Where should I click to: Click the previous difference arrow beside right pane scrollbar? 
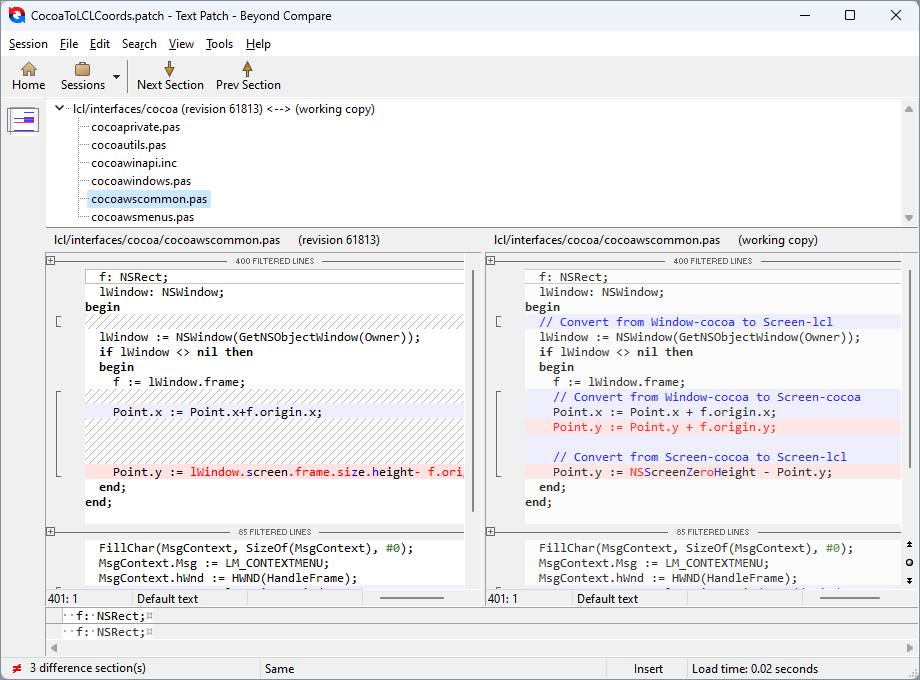[x=909, y=545]
